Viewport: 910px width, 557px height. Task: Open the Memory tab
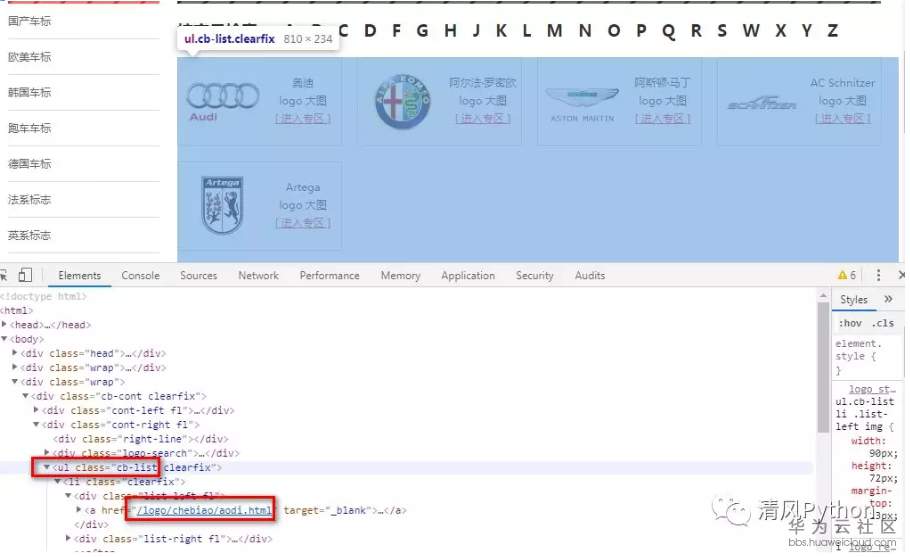400,276
